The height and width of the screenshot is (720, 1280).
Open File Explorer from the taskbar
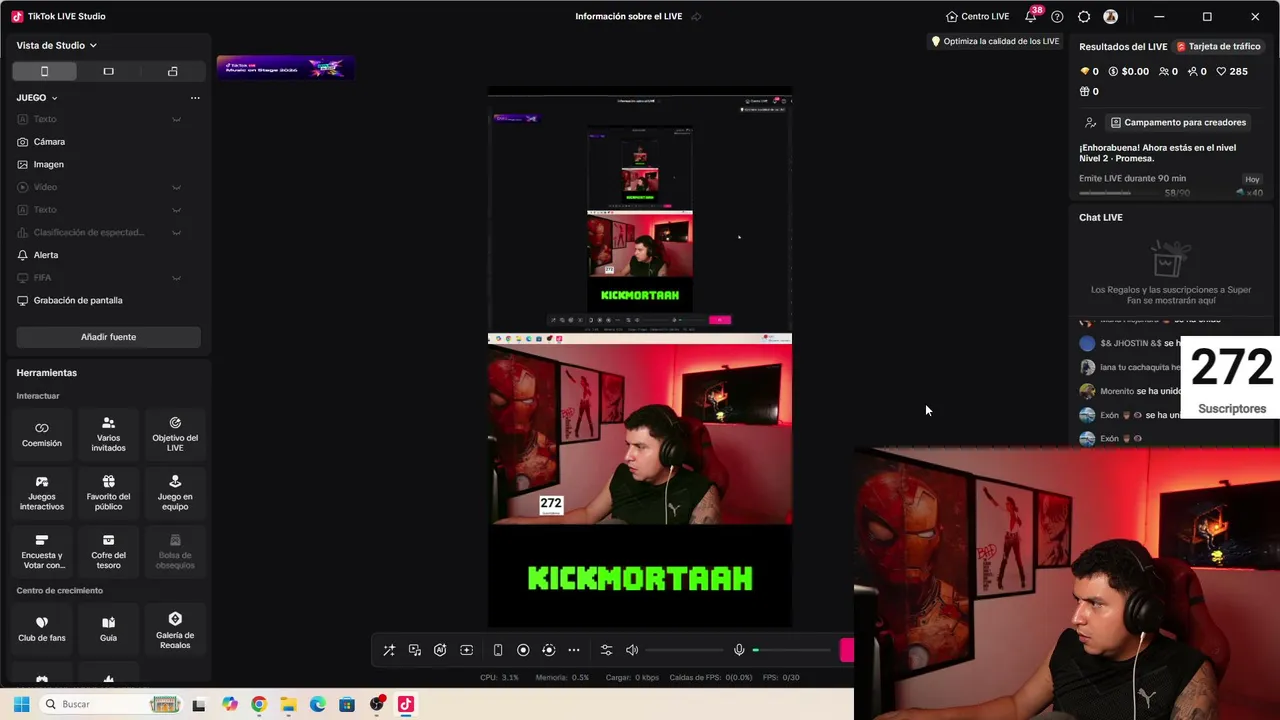(288, 704)
